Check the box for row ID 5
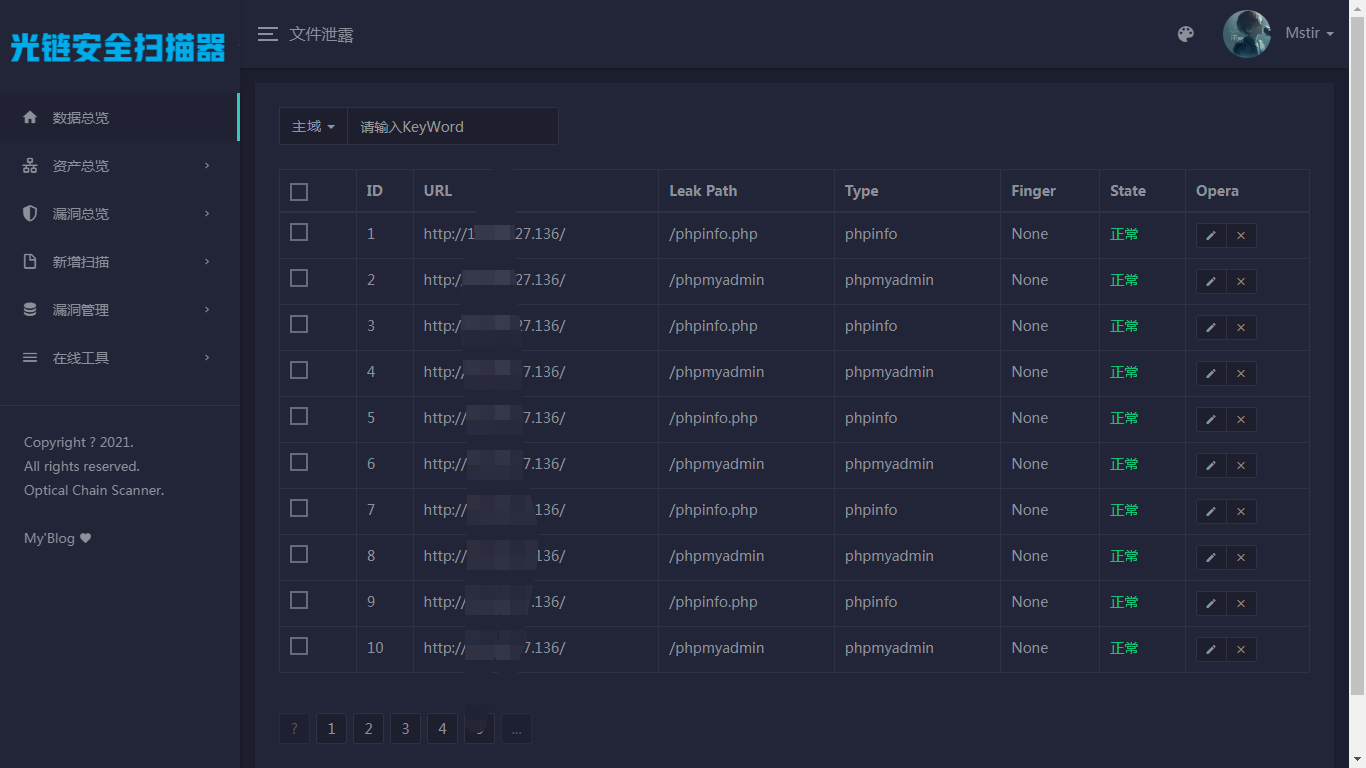Screen dimensions: 1366x768 (x=299, y=416)
